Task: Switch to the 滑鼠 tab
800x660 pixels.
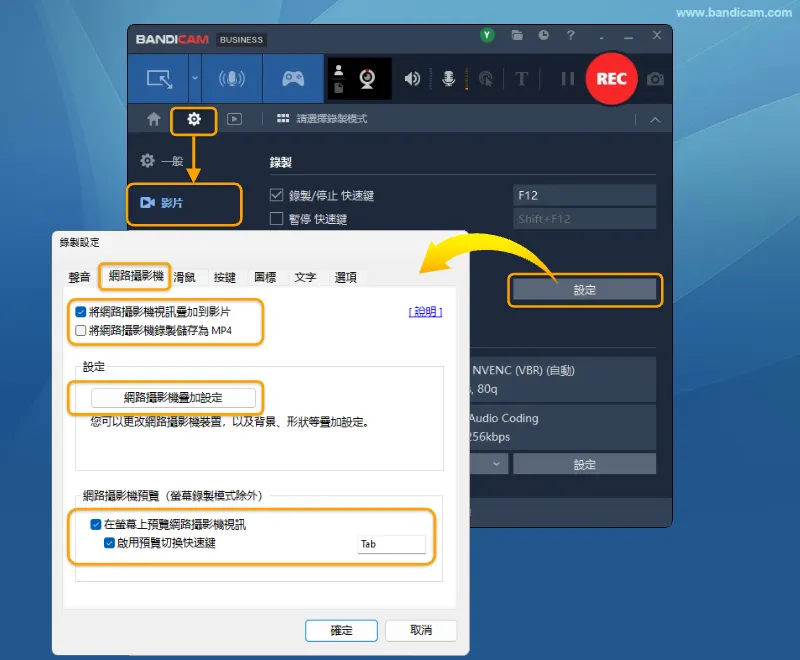Action: tap(184, 277)
